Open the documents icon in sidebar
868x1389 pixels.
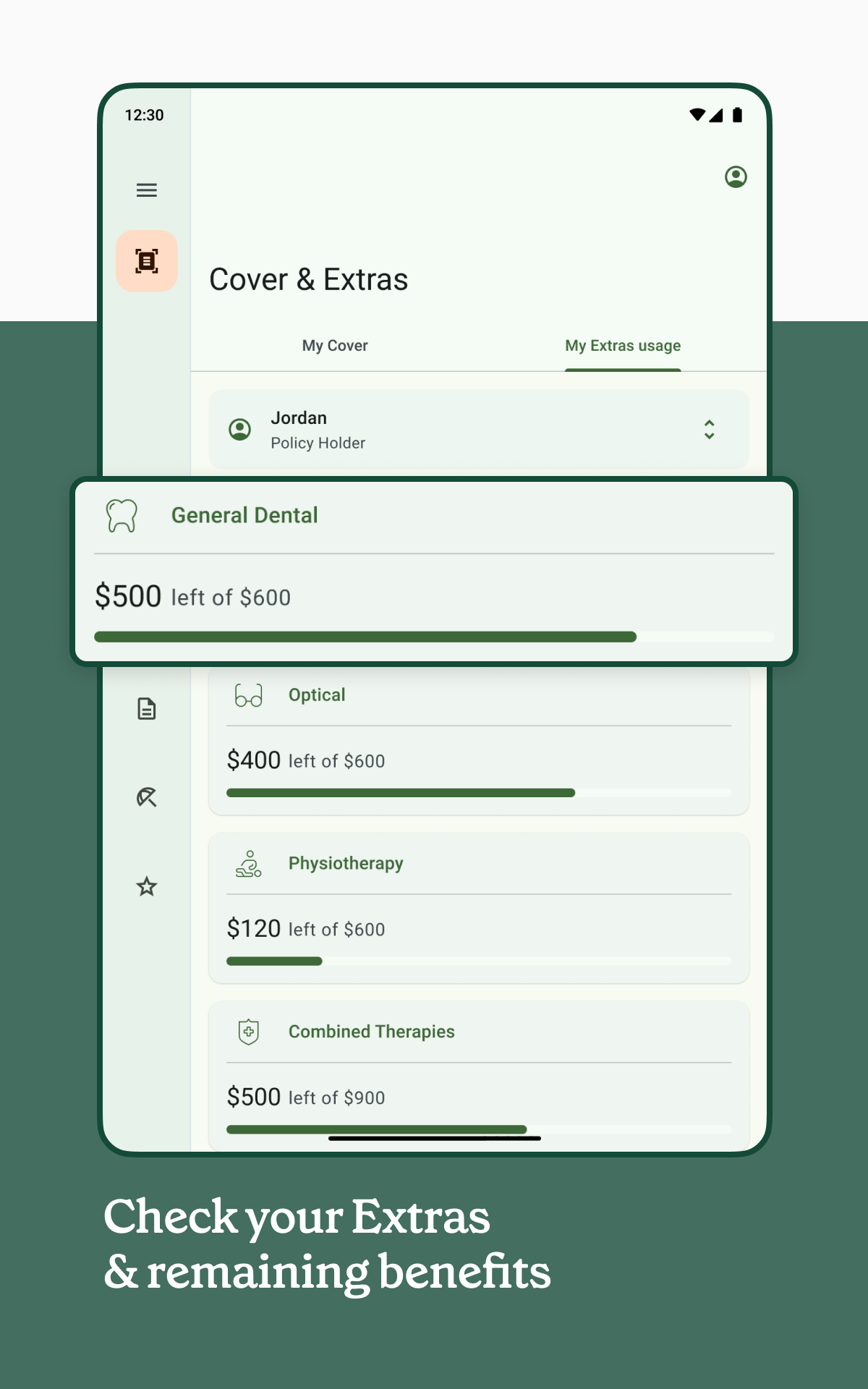(147, 709)
